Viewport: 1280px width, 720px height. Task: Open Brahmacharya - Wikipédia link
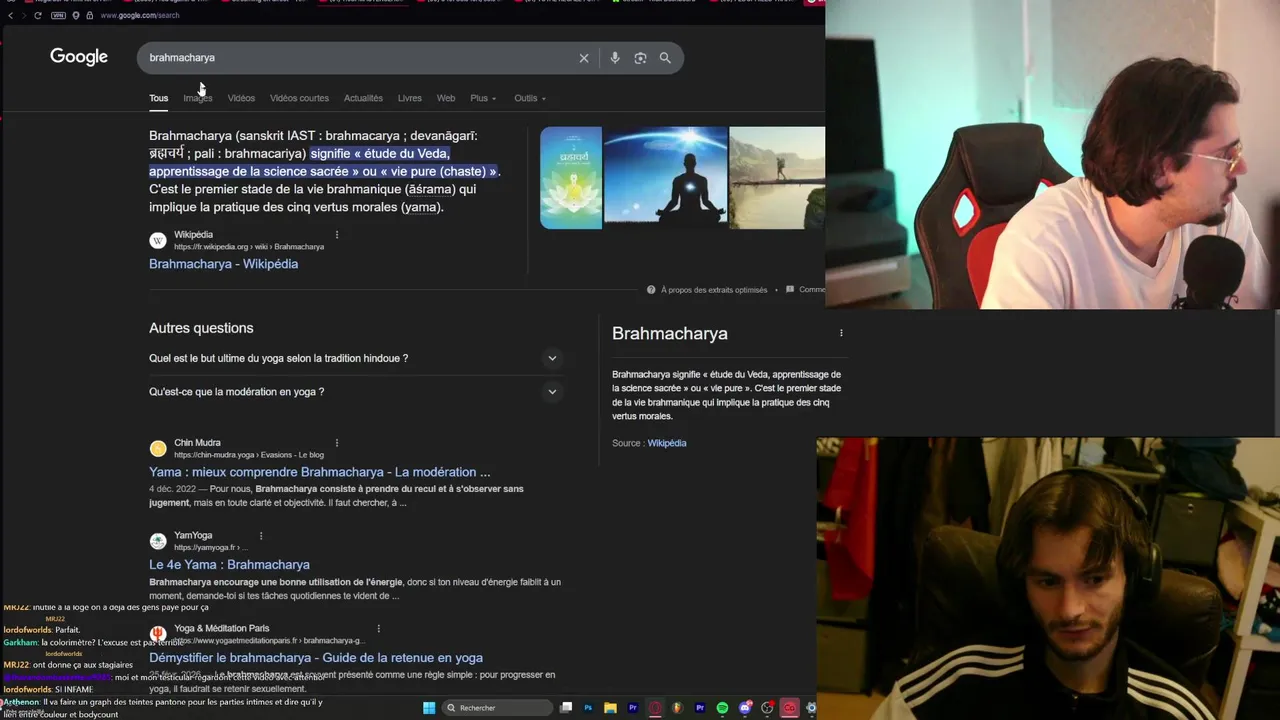coord(223,264)
